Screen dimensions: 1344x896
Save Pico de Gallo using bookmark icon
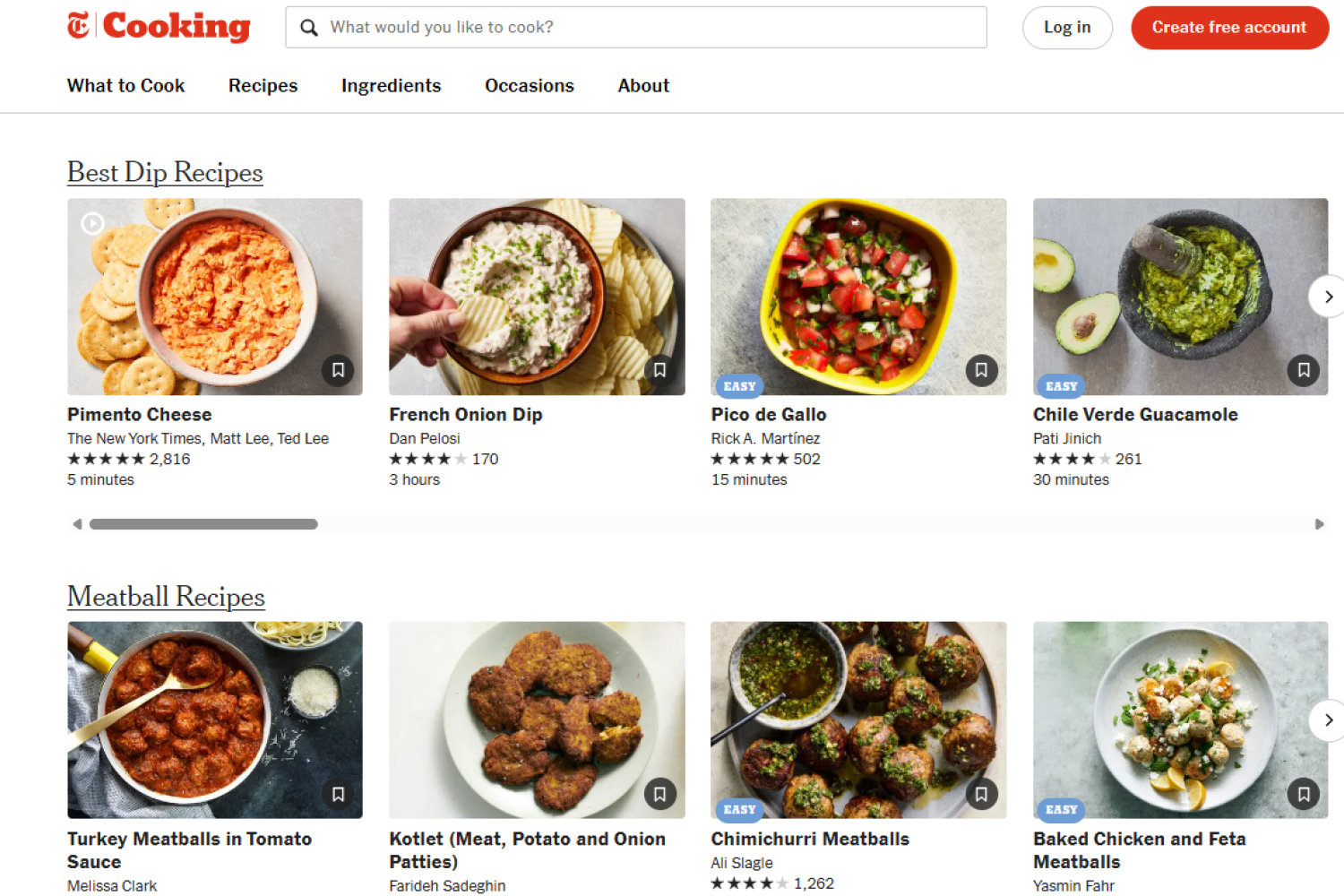point(982,370)
